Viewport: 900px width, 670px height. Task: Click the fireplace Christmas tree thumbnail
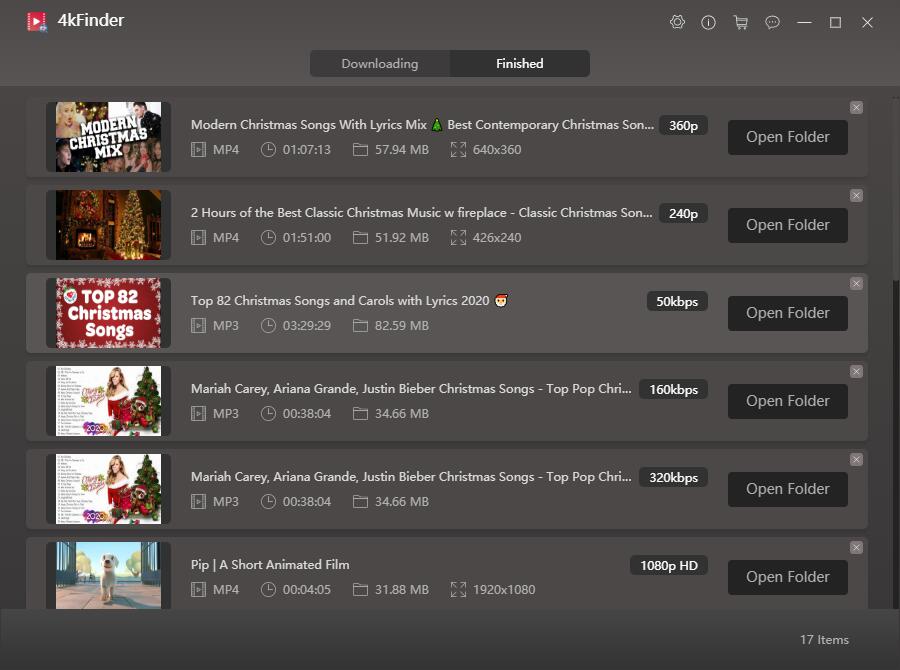[x=108, y=225]
